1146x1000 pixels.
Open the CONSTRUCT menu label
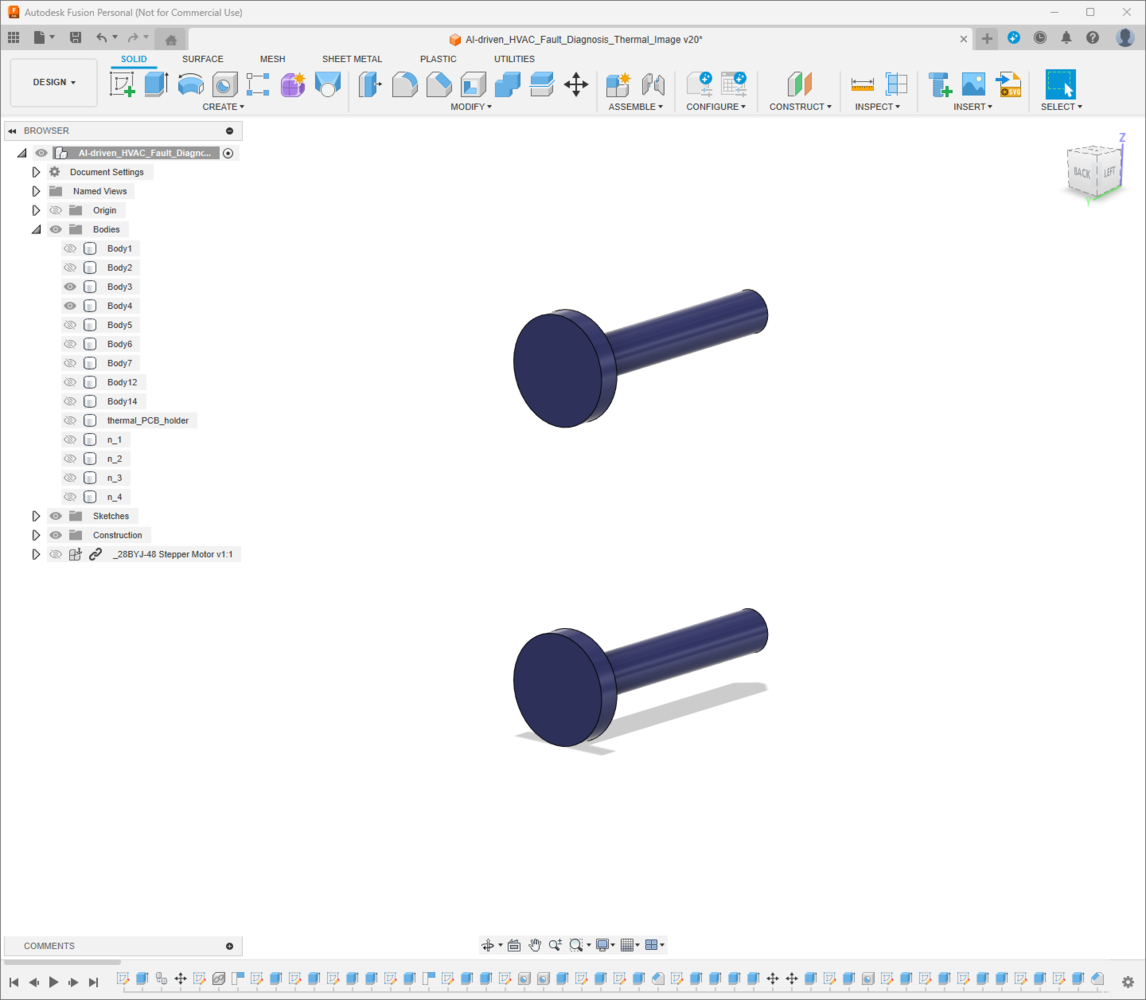coord(800,107)
